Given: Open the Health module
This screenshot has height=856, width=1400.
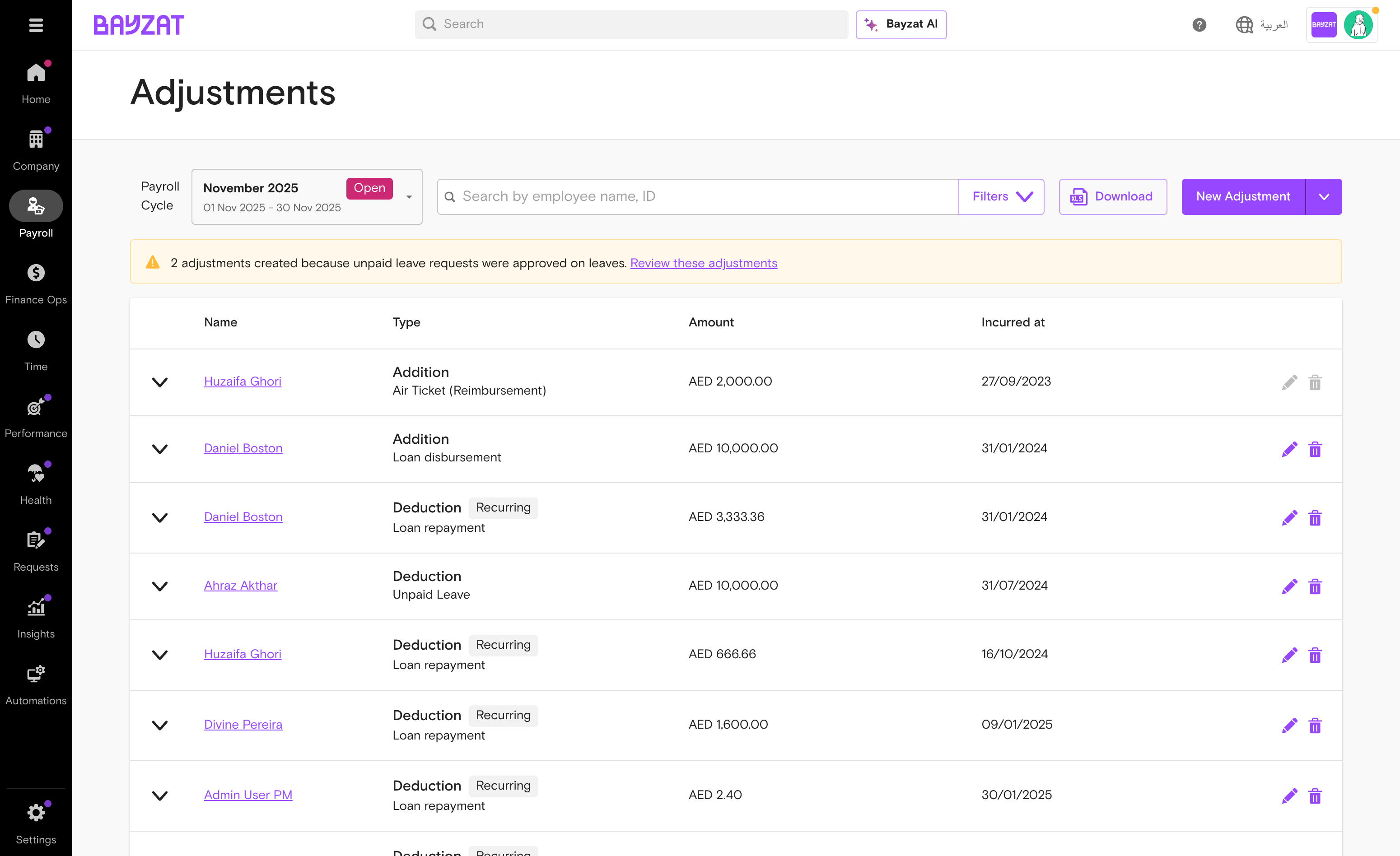Looking at the screenshot, I should (x=36, y=484).
